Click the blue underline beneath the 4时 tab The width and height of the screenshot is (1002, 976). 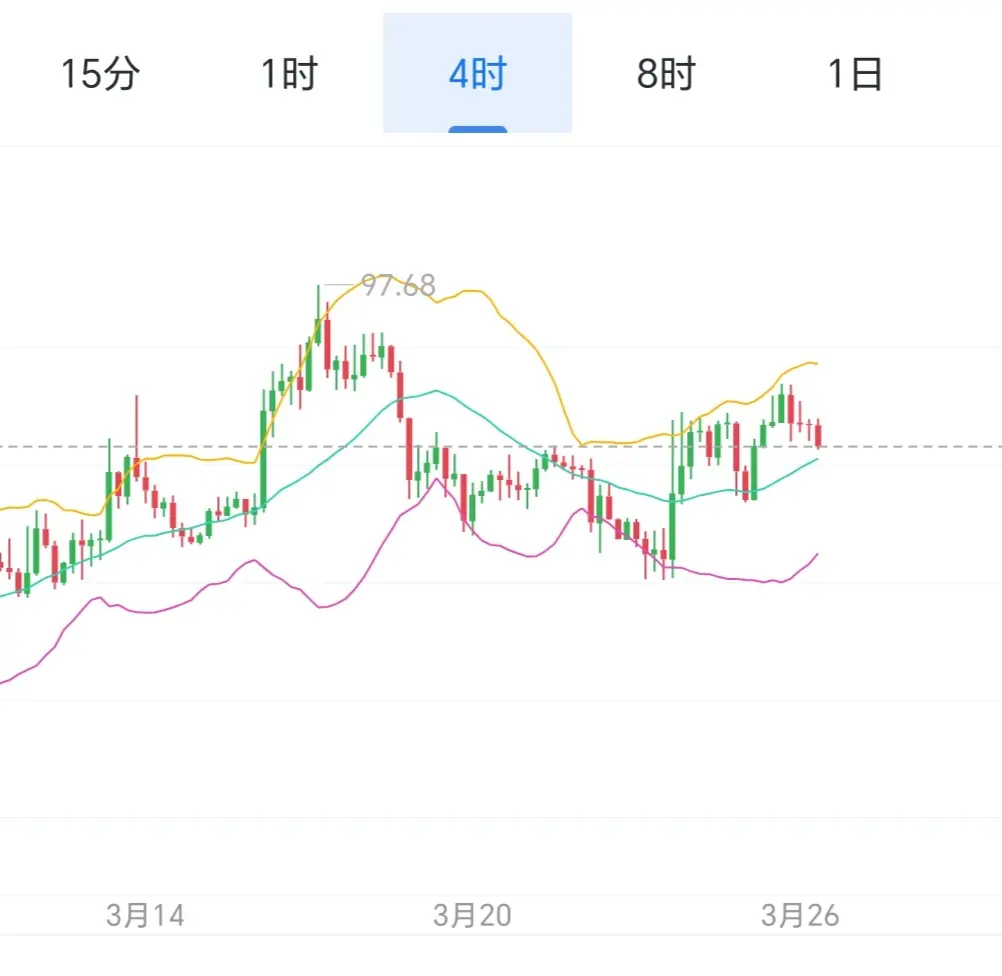point(477,129)
